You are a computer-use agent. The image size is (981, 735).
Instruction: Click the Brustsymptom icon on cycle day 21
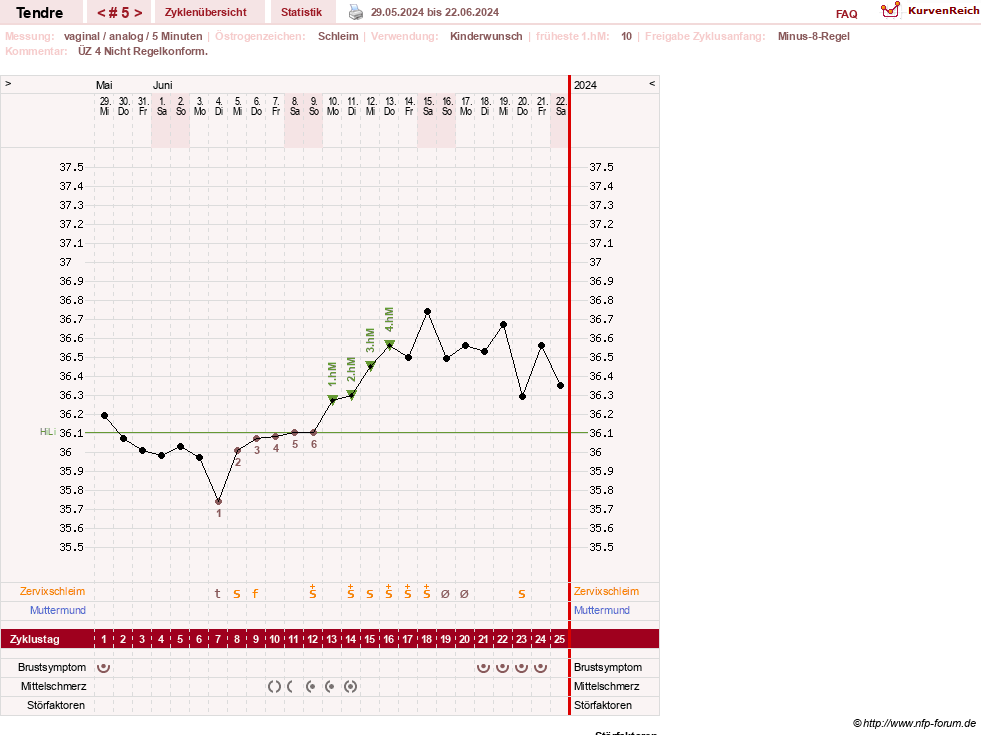point(483,667)
